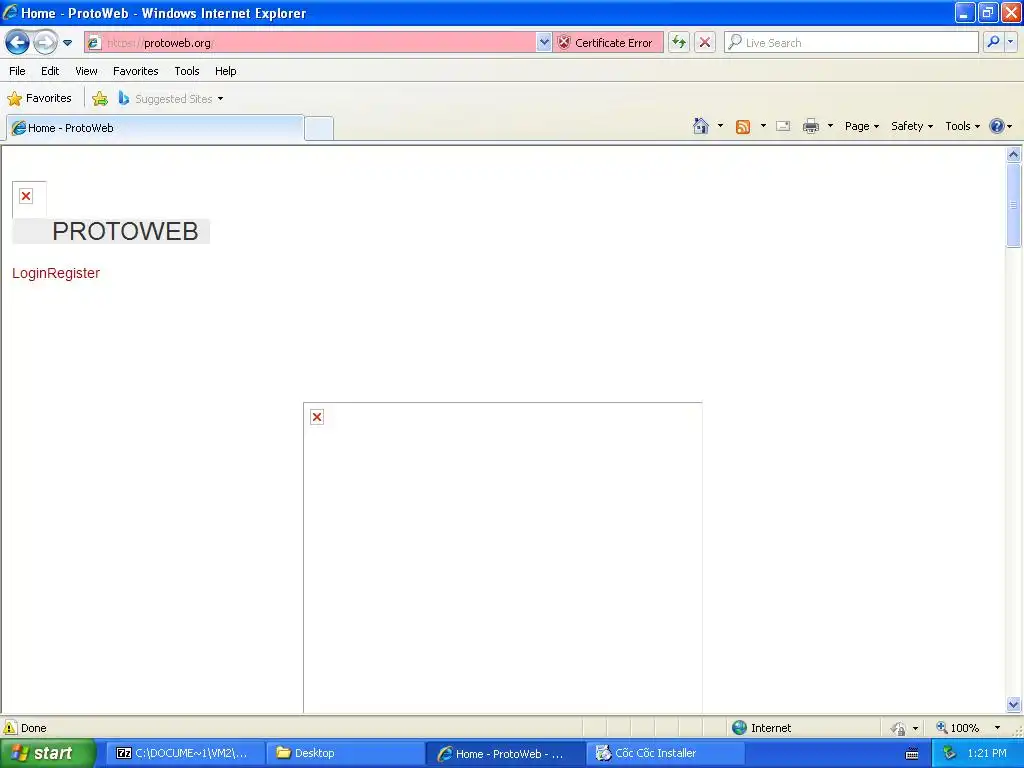Open the Favorites menu in menu bar
This screenshot has height=768, width=1024.
[x=135, y=71]
